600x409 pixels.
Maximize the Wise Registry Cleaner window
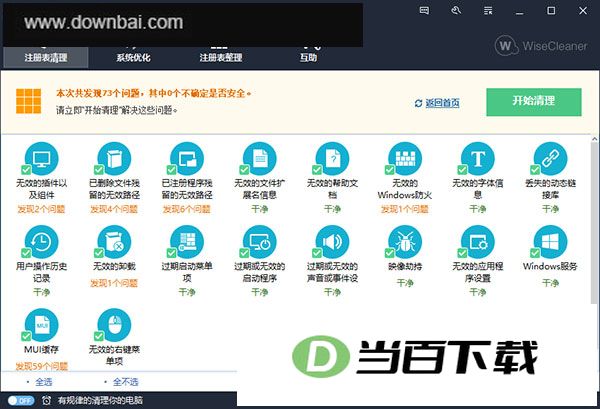551,11
